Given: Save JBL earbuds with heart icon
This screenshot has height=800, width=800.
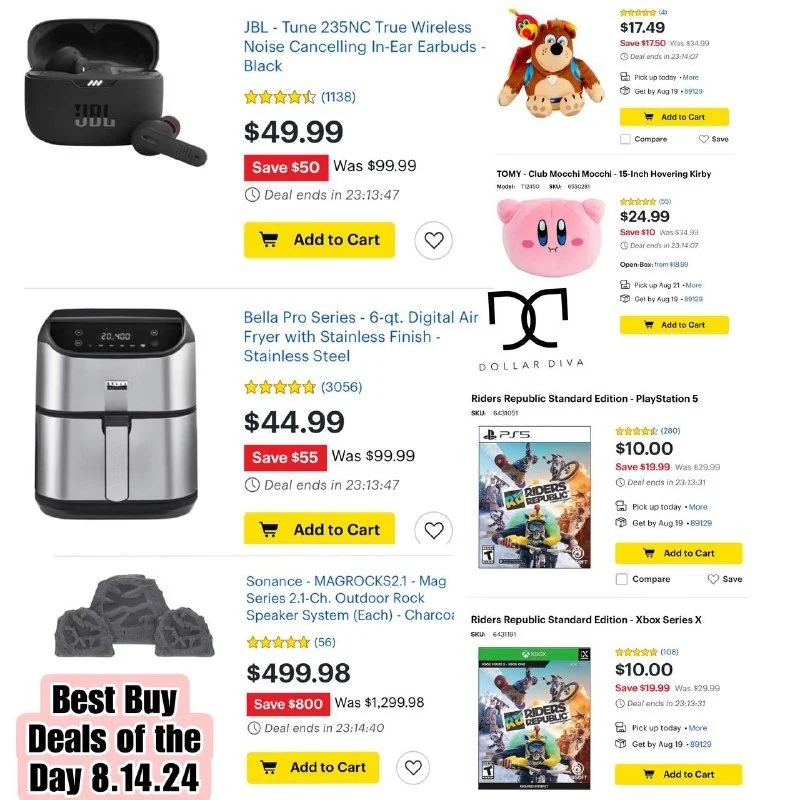Looking at the screenshot, I should click(x=433, y=240).
